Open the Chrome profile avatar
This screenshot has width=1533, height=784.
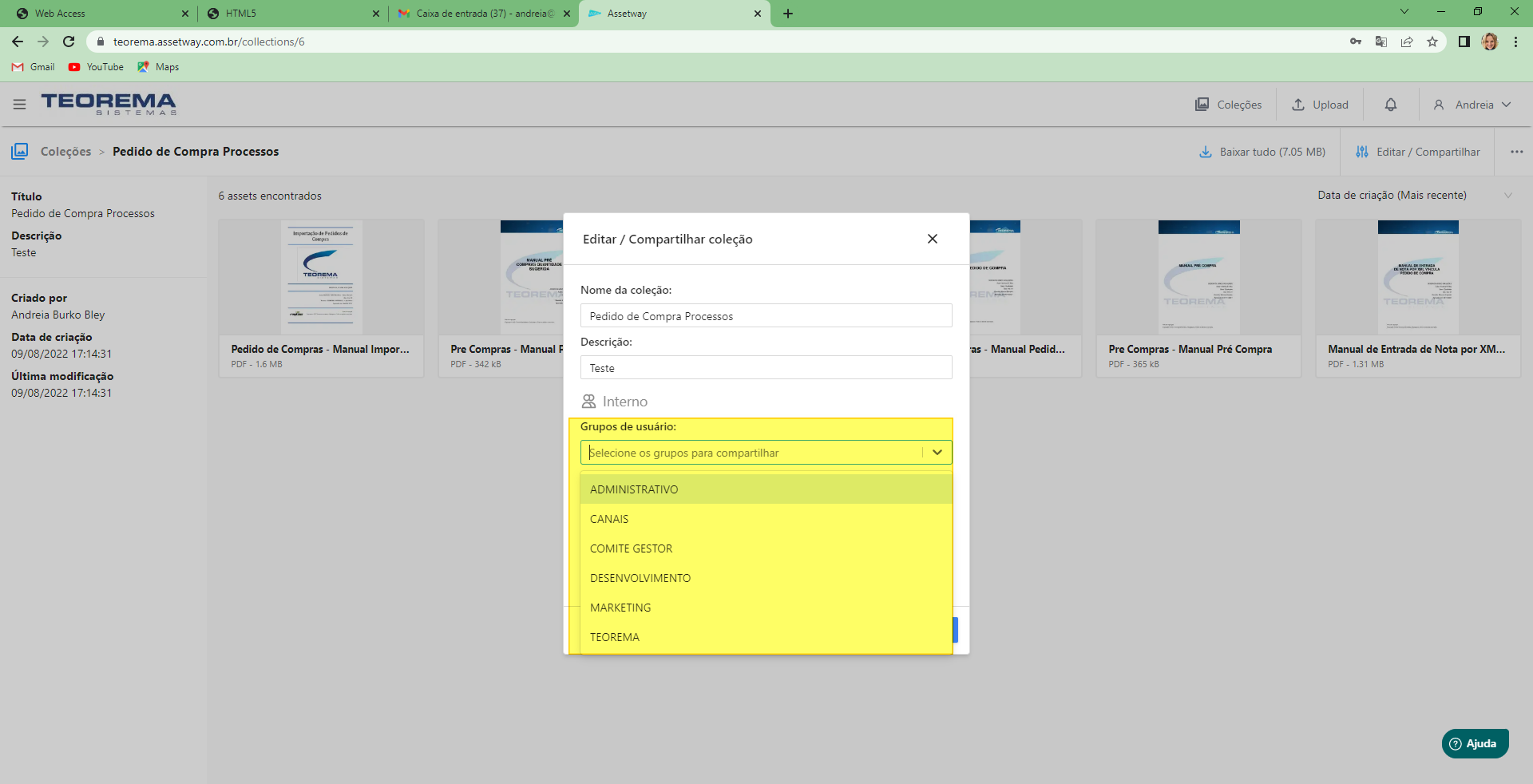[1490, 42]
